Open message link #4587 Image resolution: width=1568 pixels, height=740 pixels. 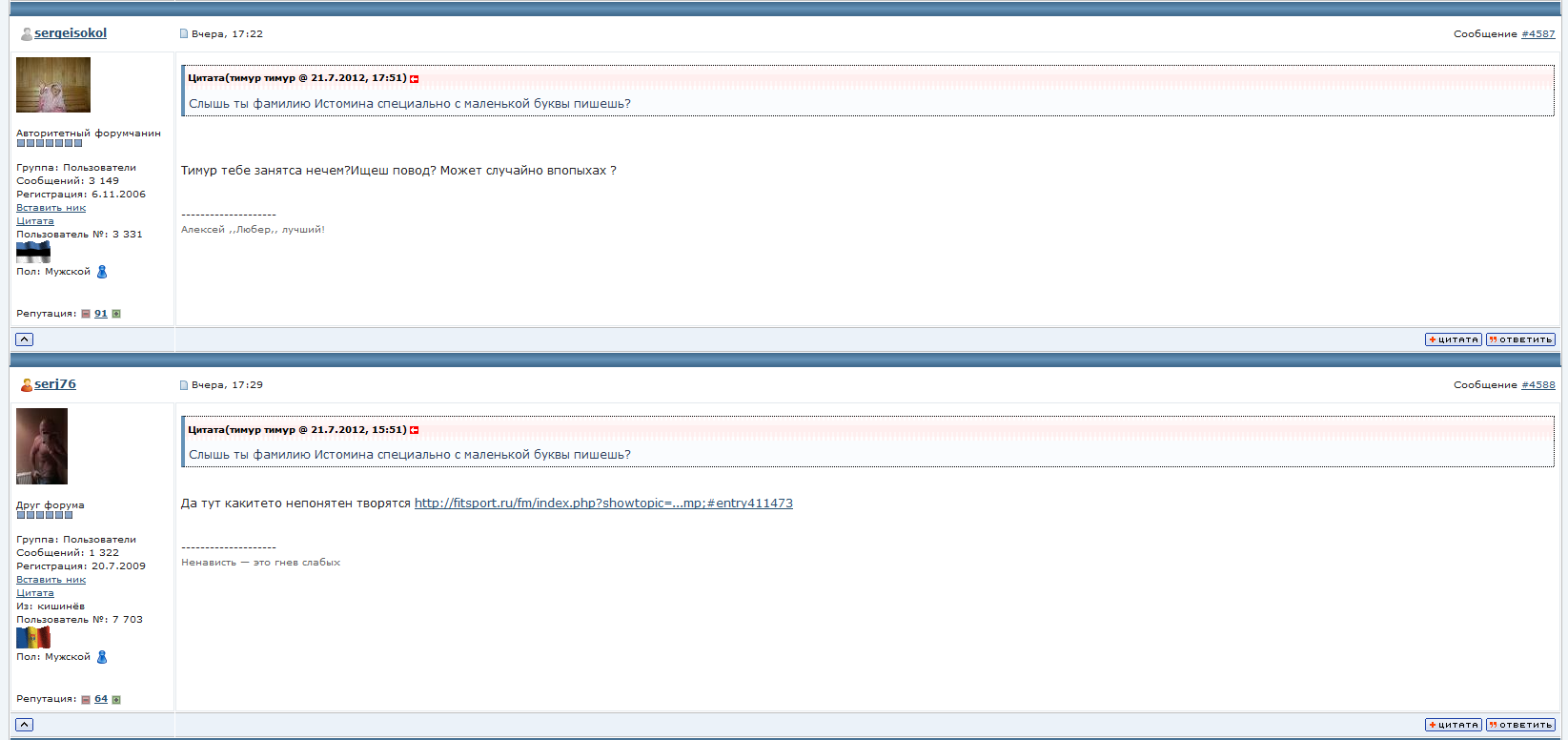coord(1537,33)
